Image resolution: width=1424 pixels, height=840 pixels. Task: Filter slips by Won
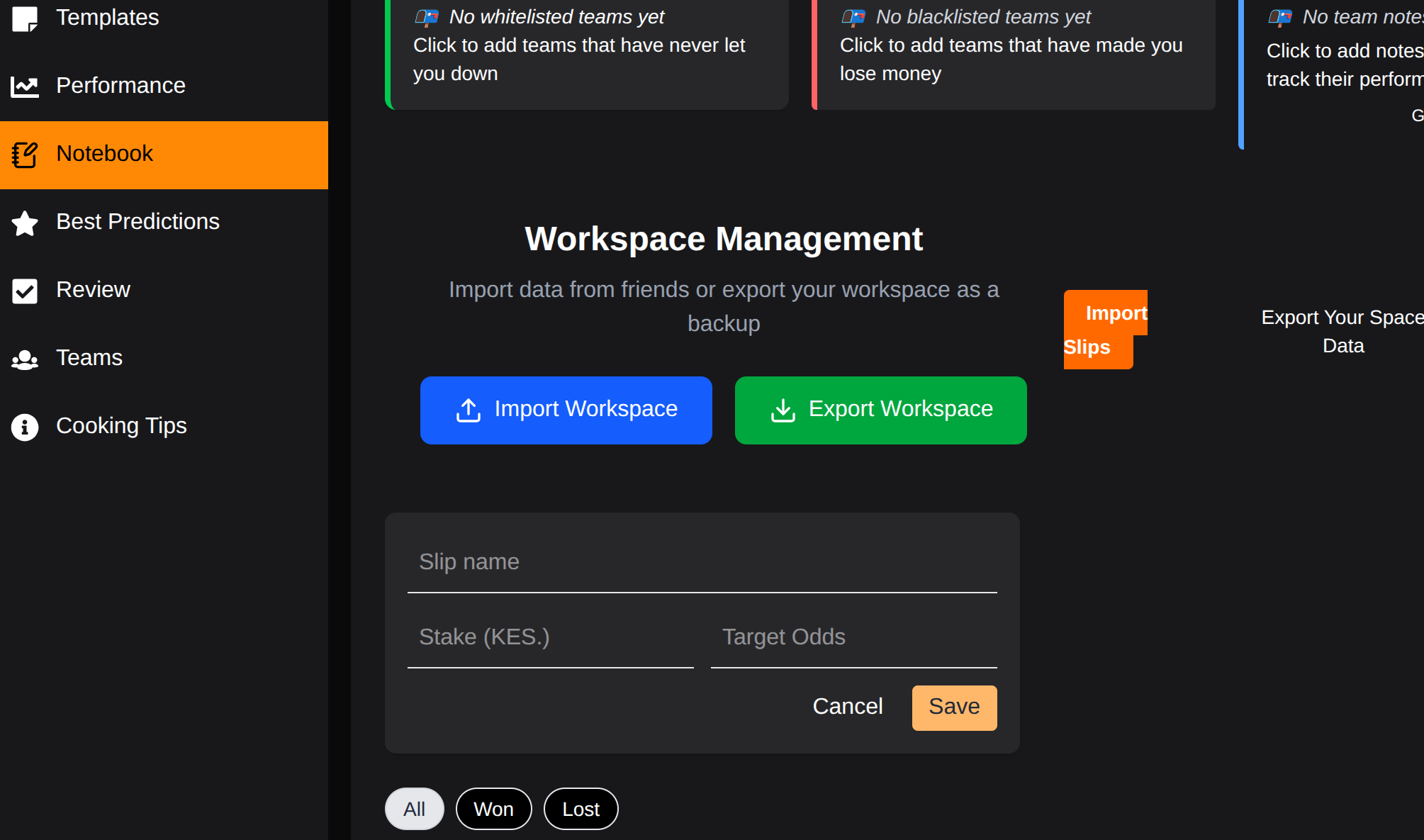point(493,809)
